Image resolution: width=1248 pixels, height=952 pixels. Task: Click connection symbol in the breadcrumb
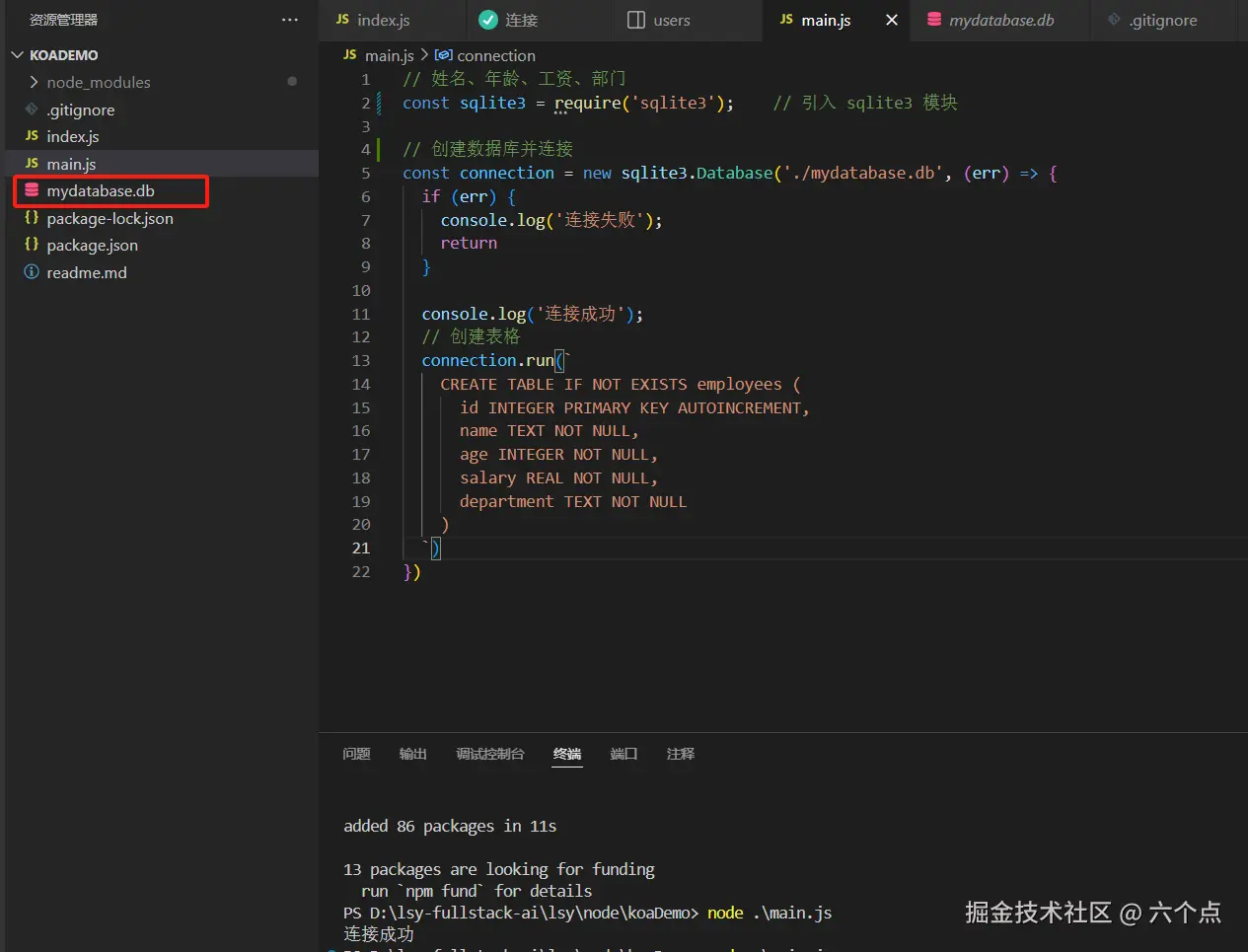496,55
